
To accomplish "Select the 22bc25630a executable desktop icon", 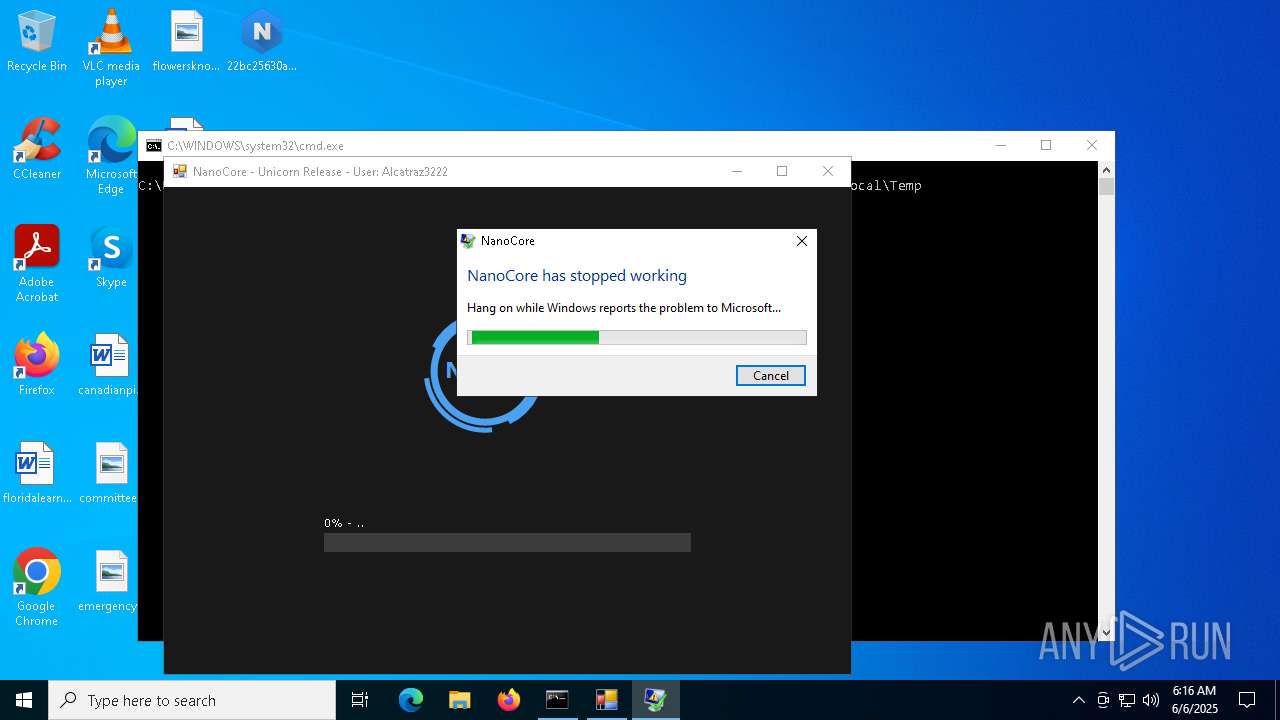I will [261, 42].
